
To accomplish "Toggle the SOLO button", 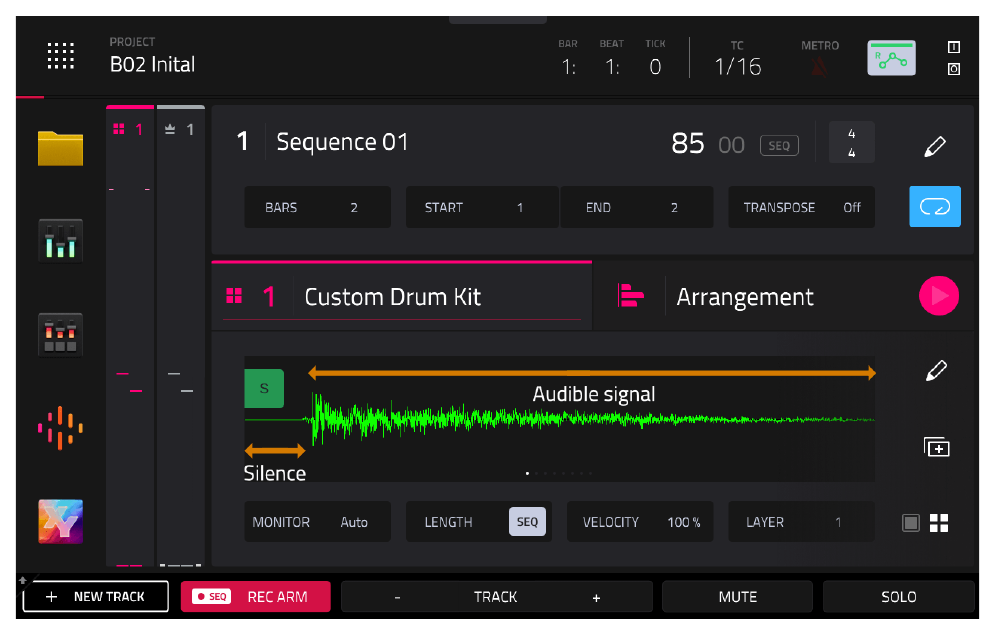I will pos(899,597).
